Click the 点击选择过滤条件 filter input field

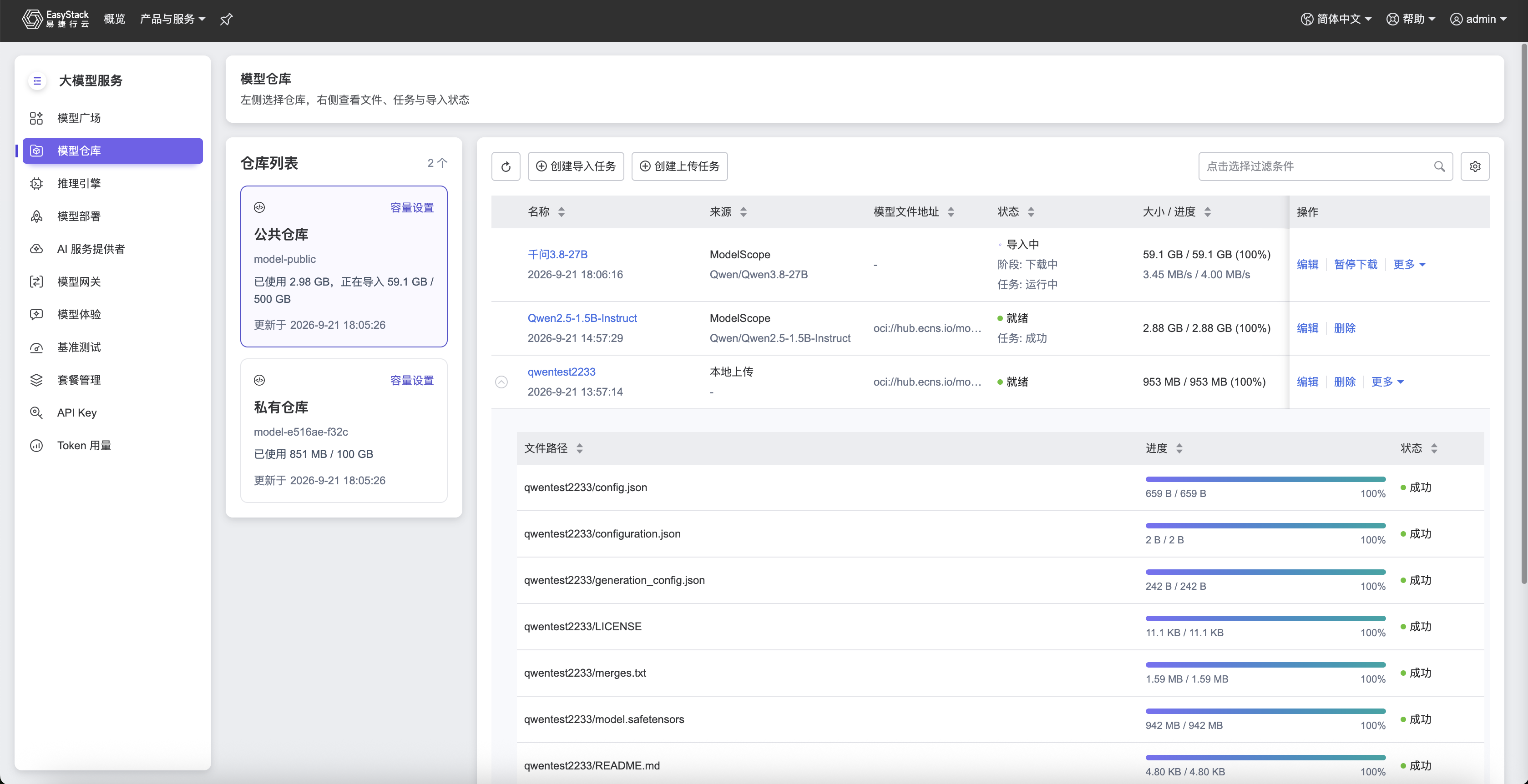tap(1325, 166)
